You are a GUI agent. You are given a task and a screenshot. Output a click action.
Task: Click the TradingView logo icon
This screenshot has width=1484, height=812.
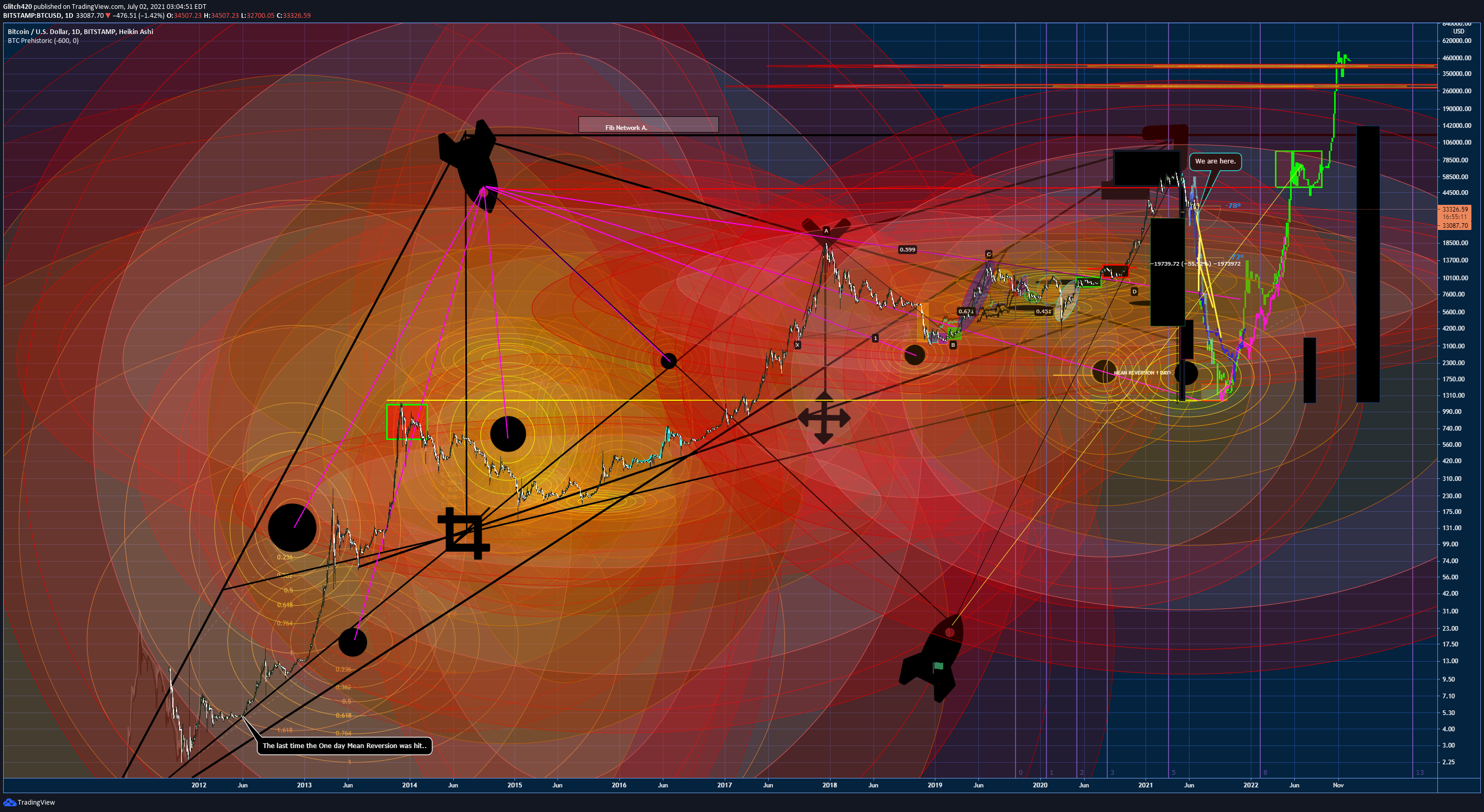tap(9, 802)
